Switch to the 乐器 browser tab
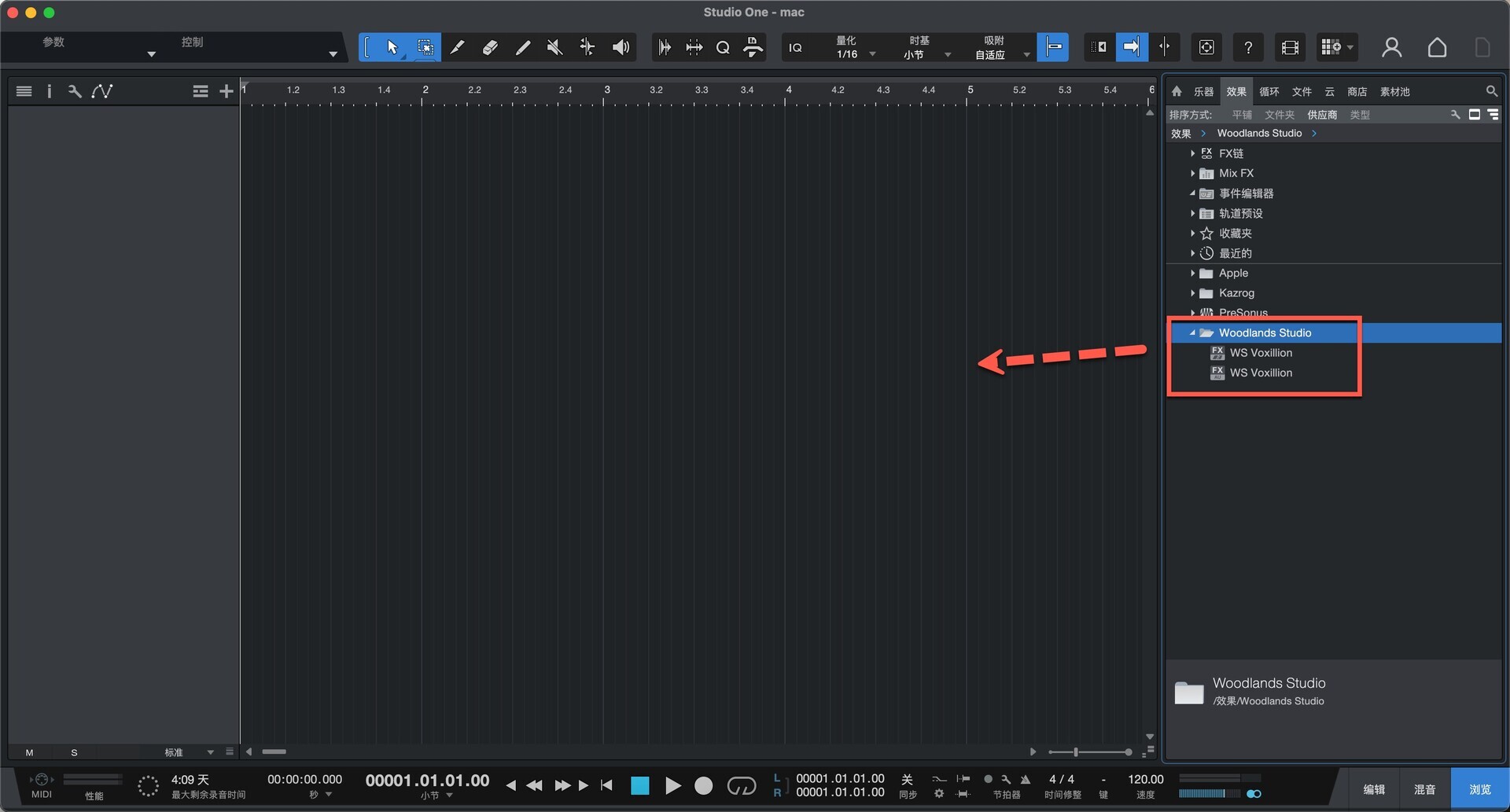 click(1203, 92)
